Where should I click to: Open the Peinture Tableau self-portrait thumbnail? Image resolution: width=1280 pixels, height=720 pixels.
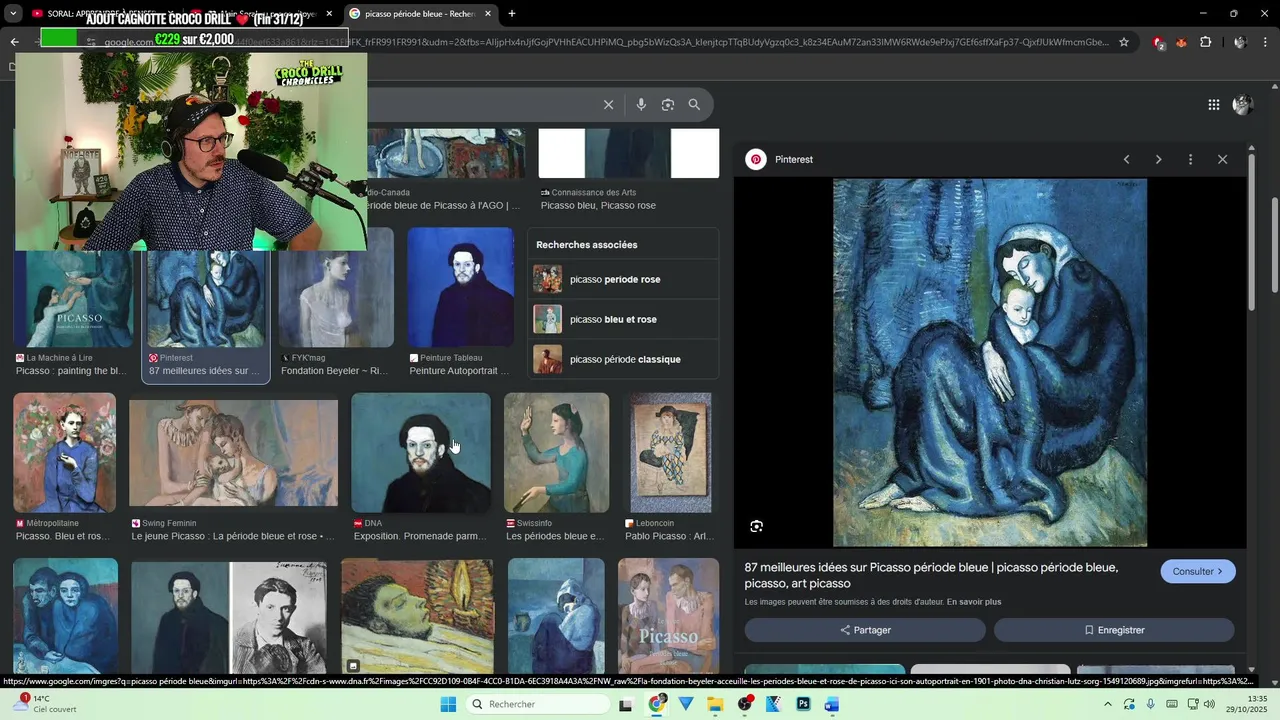(x=460, y=287)
